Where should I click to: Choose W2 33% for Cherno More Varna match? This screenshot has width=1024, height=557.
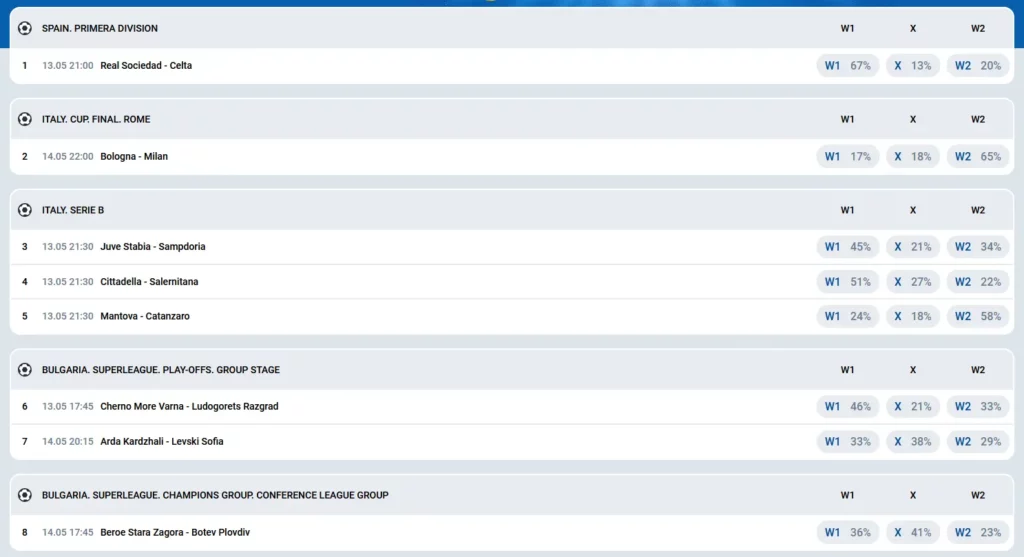[978, 406]
